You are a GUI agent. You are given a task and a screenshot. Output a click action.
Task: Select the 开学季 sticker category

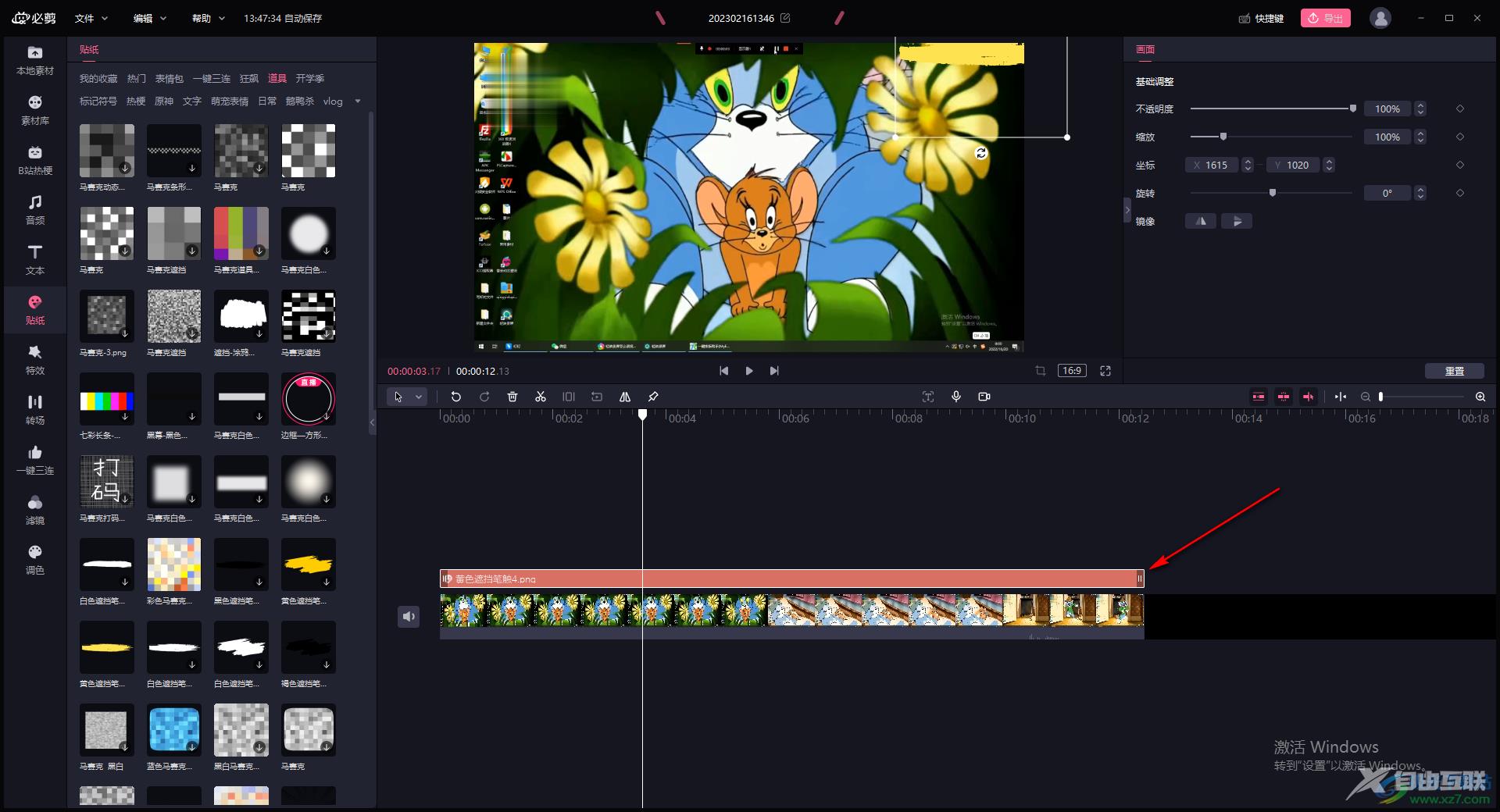click(310, 78)
